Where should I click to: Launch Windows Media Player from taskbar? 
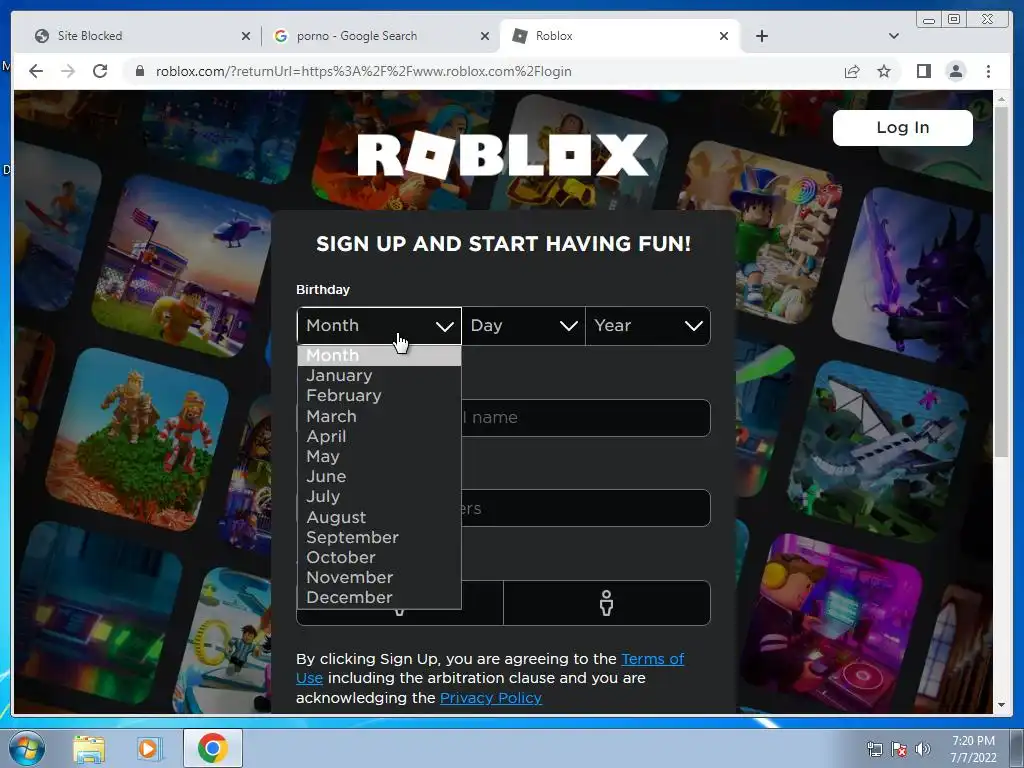pos(148,749)
